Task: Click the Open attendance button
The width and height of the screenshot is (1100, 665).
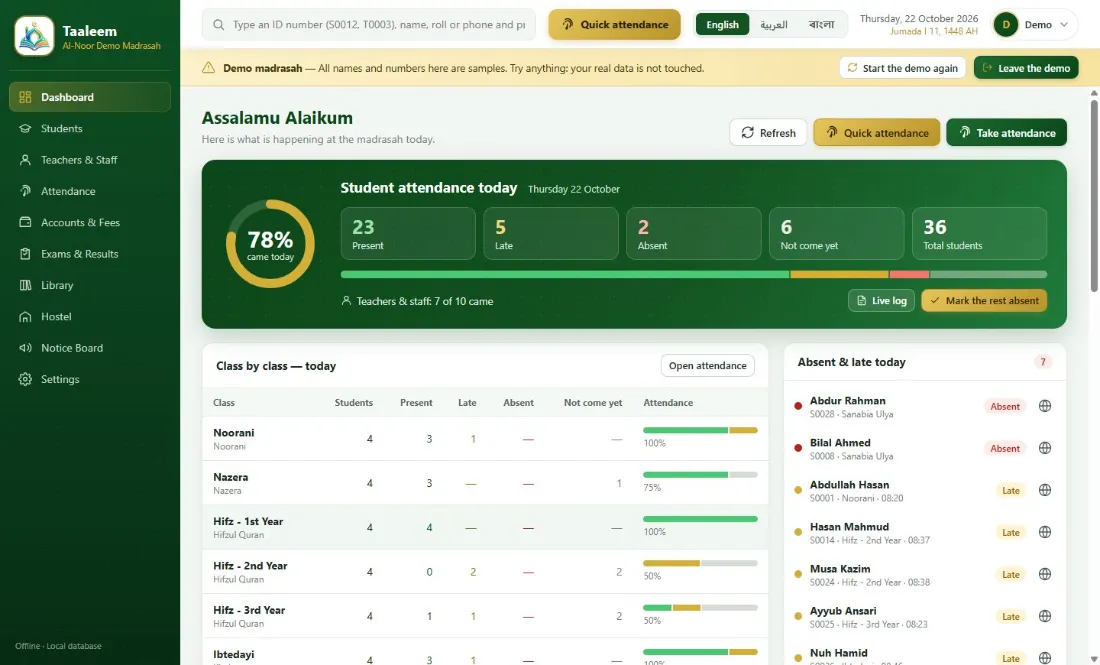Action: tap(707, 365)
